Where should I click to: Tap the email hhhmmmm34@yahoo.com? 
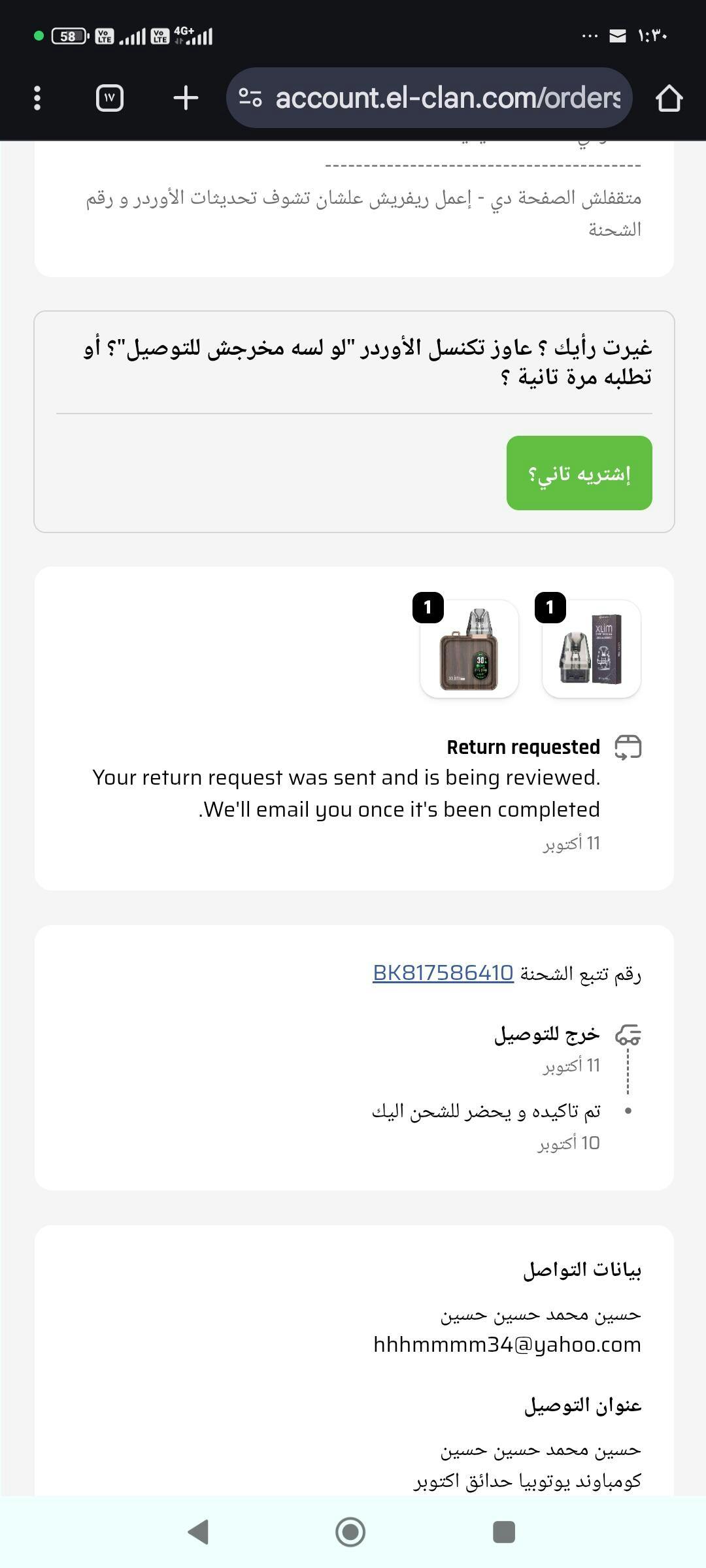(x=507, y=1345)
